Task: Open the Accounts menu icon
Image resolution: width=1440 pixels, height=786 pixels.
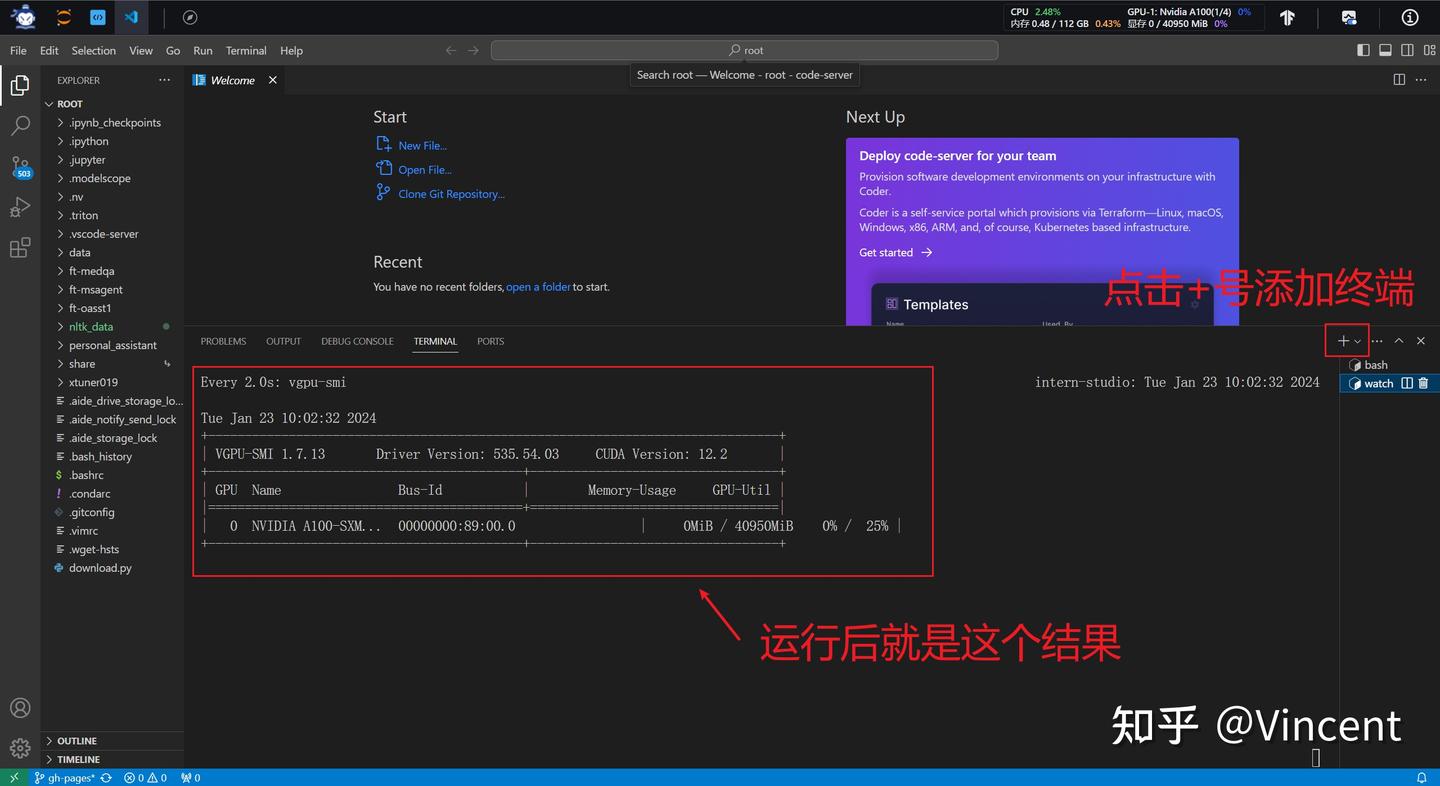Action: (20, 708)
